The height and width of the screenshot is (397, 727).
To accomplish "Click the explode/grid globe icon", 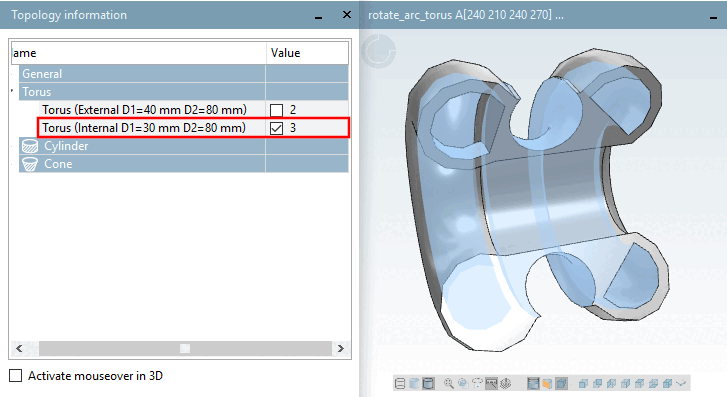I will click(x=506, y=384).
